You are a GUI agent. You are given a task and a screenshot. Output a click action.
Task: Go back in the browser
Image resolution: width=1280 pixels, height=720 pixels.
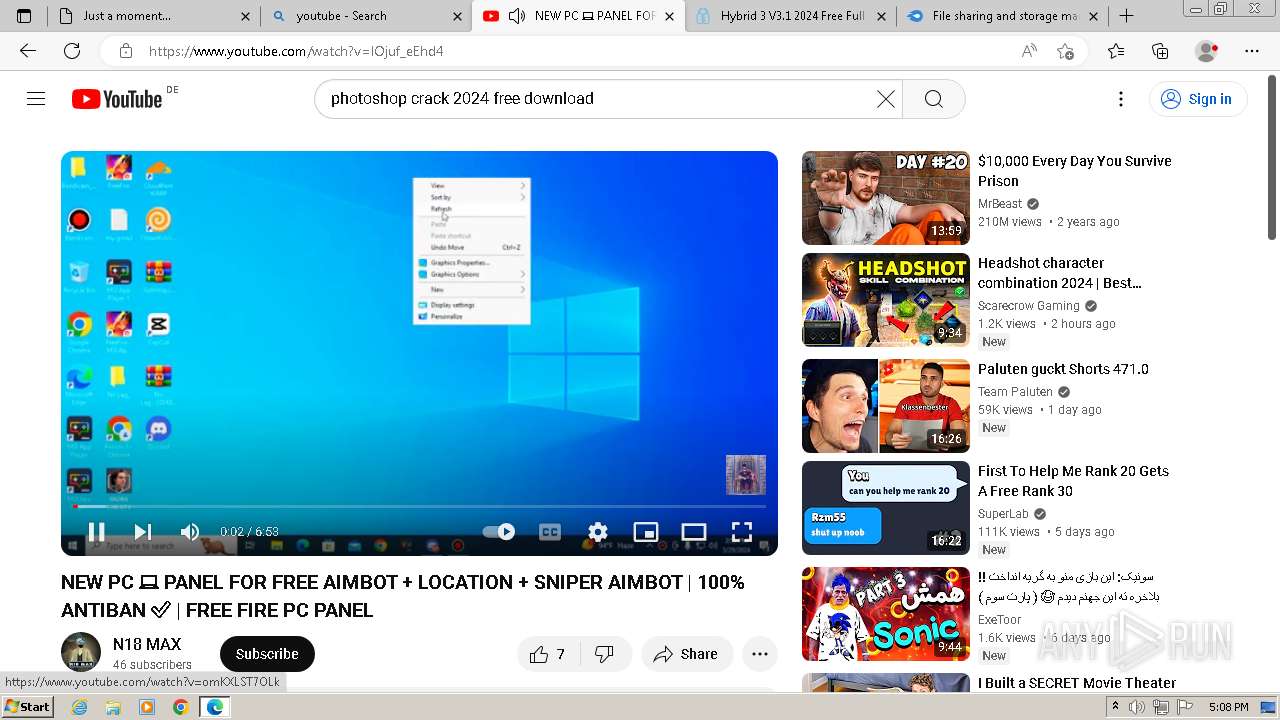(x=28, y=51)
